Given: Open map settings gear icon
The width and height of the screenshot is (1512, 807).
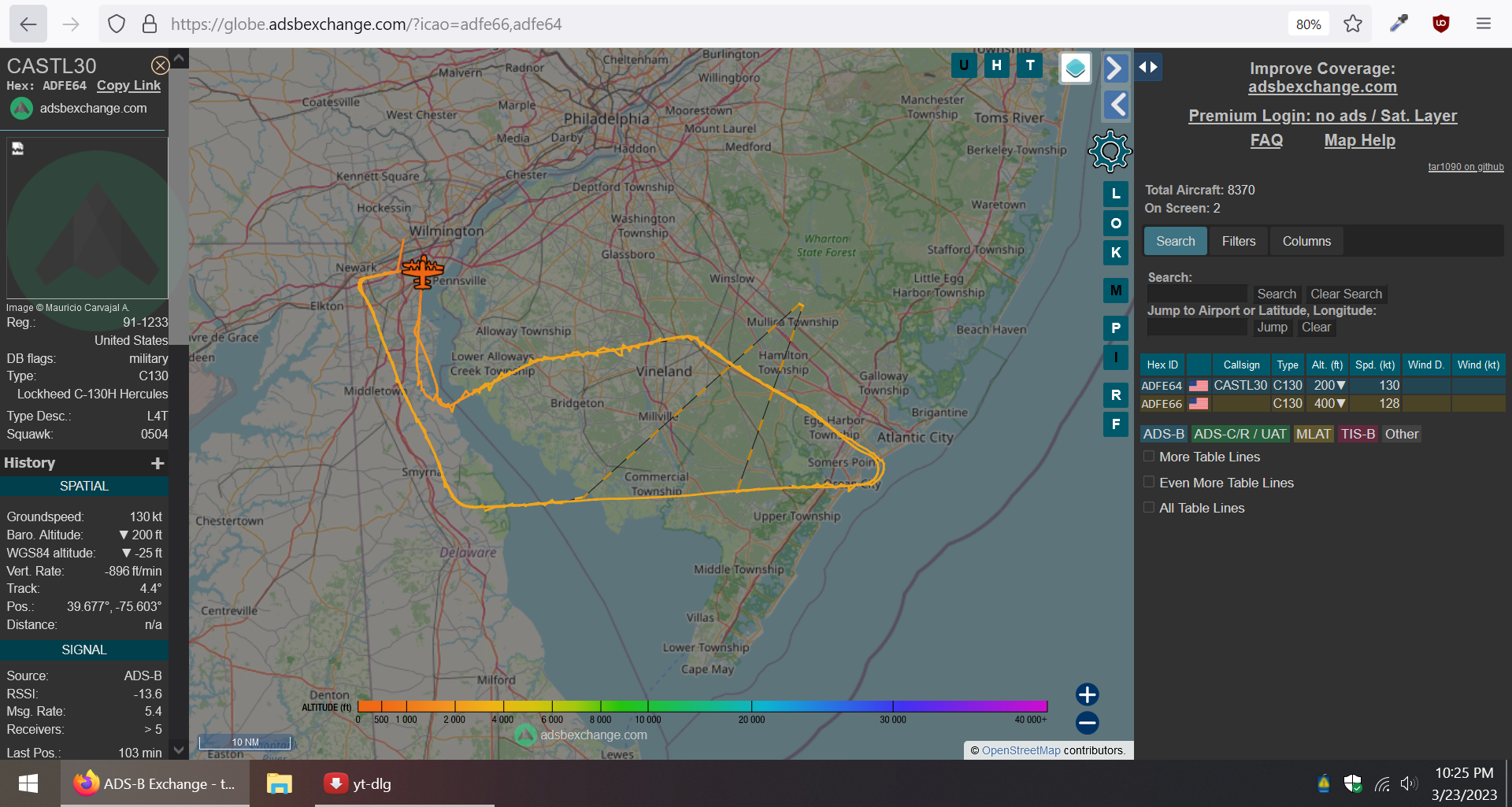Looking at the screenshot, I should [x=1110, y=151].
